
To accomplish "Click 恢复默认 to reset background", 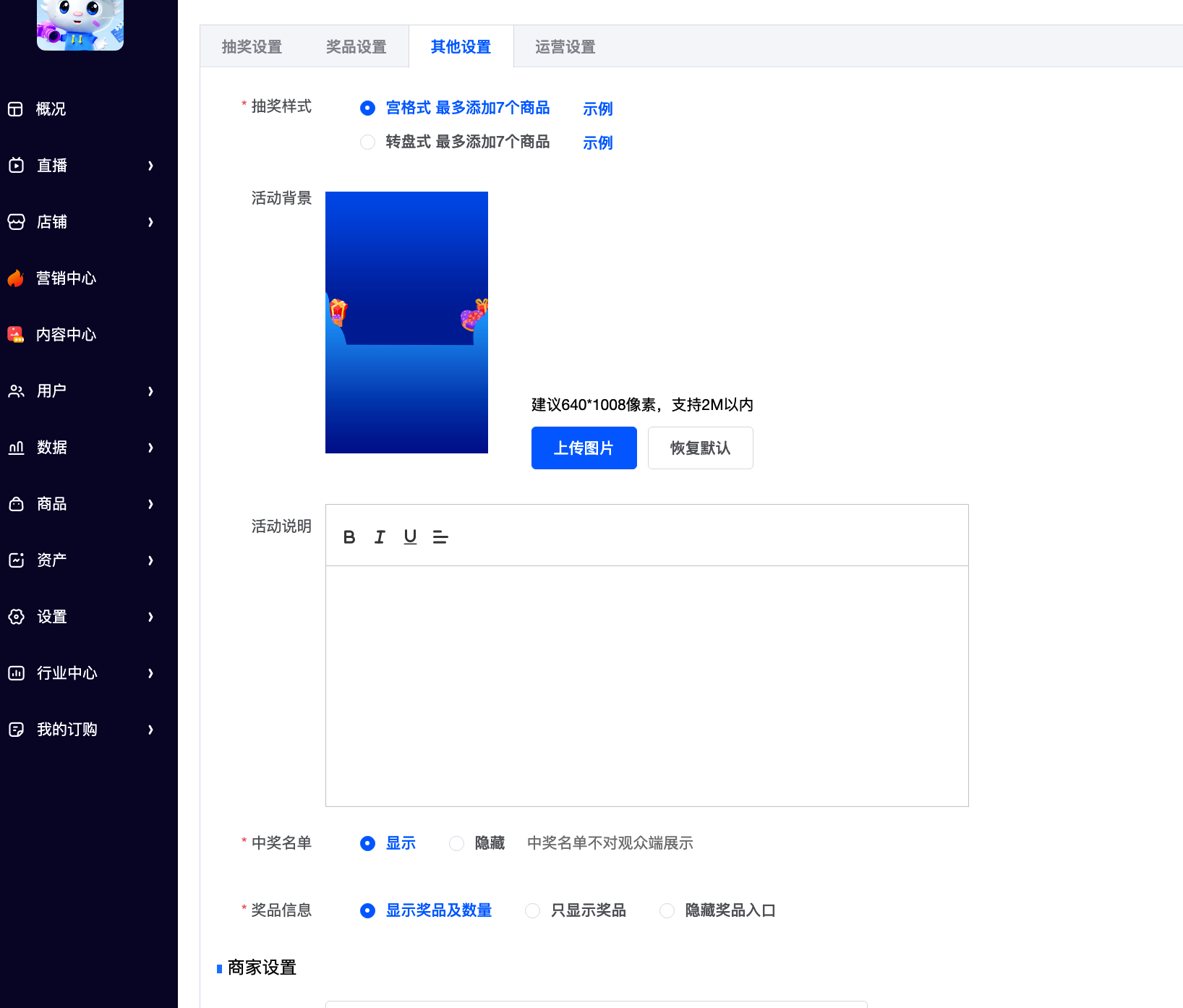I will pos(700,448).
